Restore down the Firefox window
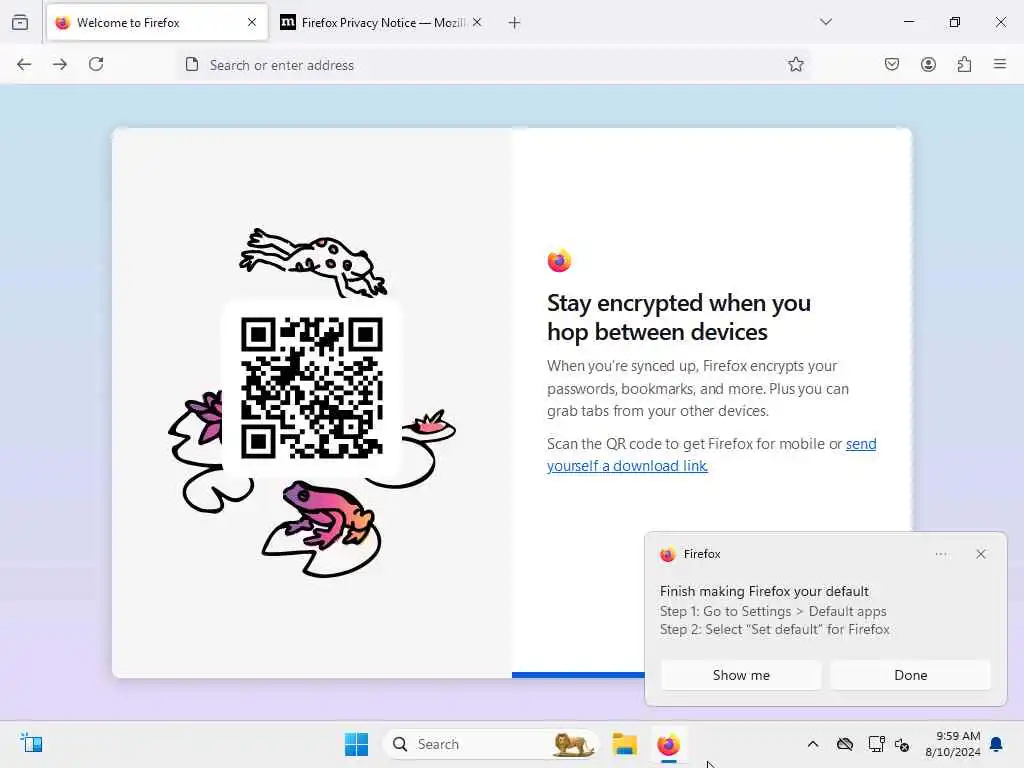Image resolution: width=1024 pixels, height=768 pixels. tap(955, 22)
